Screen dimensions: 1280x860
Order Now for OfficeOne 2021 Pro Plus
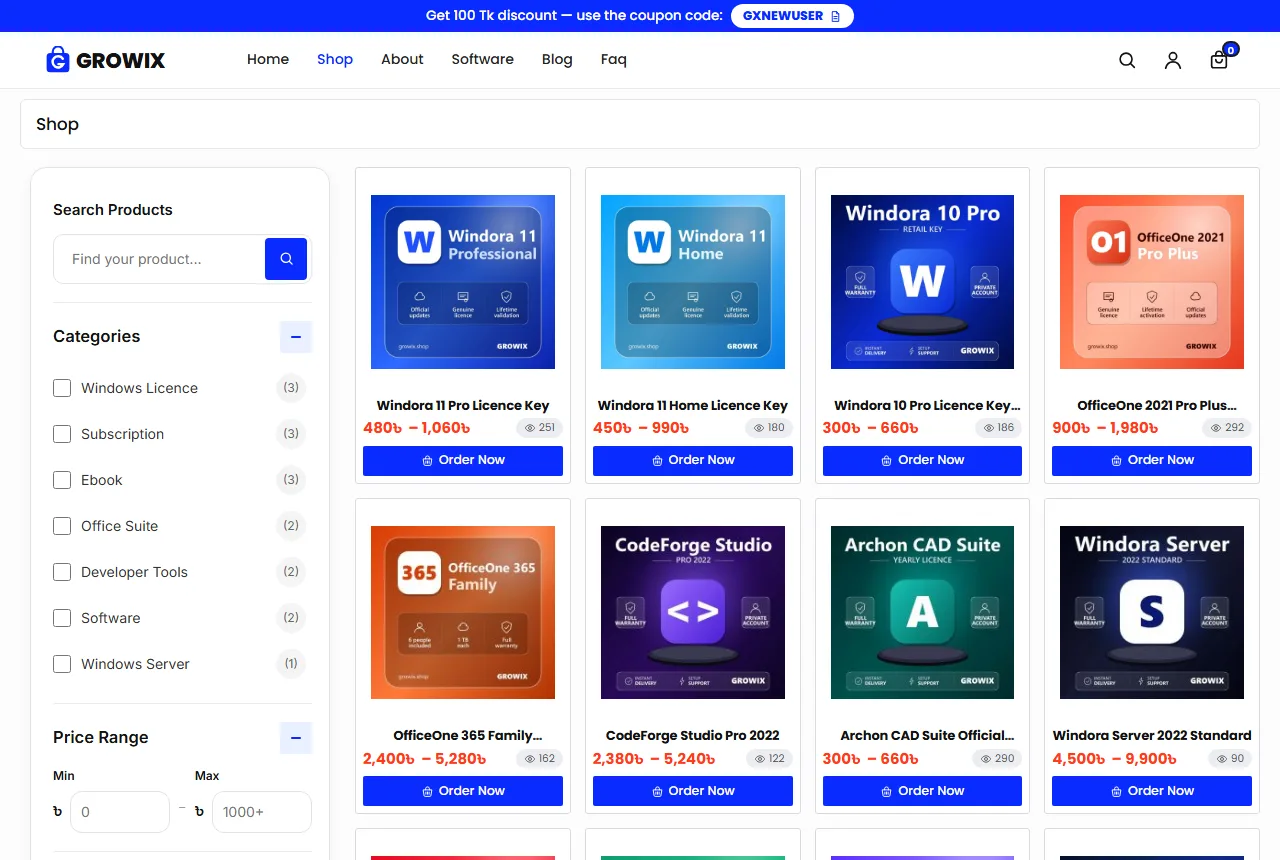click(1152, 460)
